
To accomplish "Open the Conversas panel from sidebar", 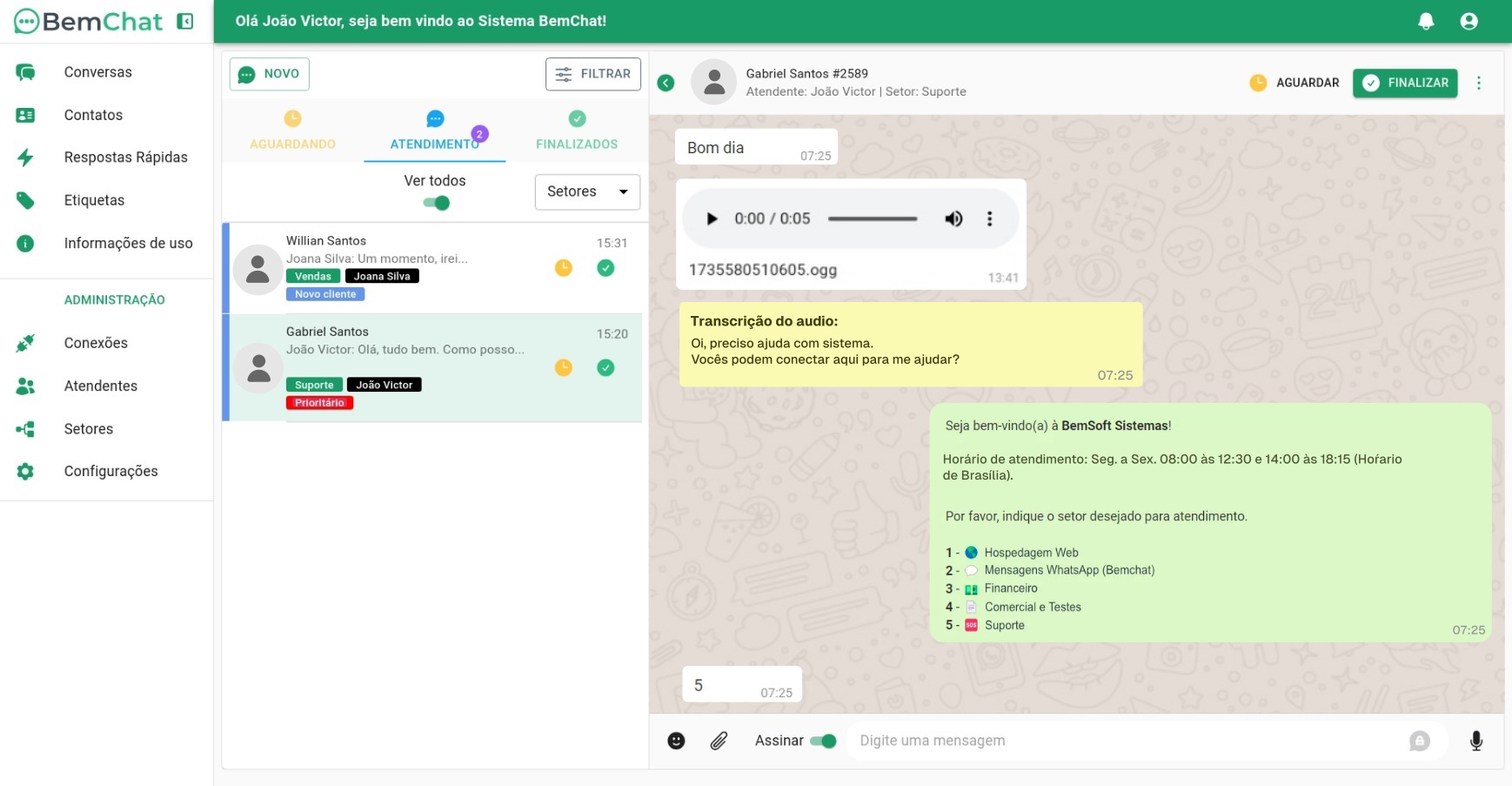I will click(x=97, y=71).
